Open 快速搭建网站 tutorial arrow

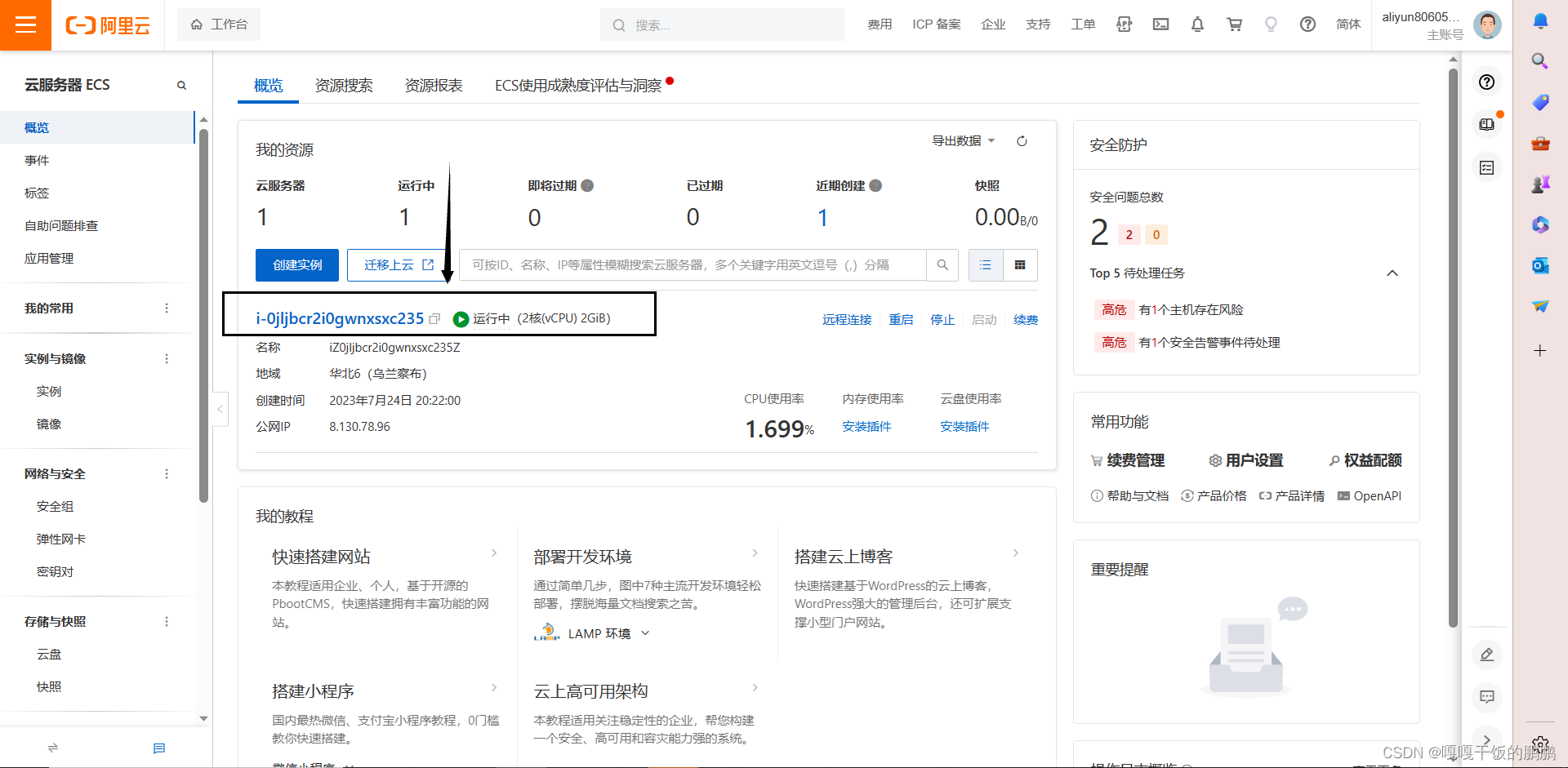[x=494, y=553]
